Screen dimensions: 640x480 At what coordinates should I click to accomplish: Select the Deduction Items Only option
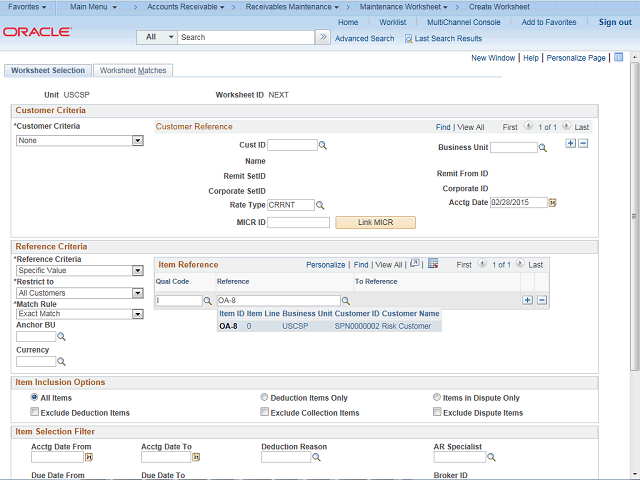[264, 398]
